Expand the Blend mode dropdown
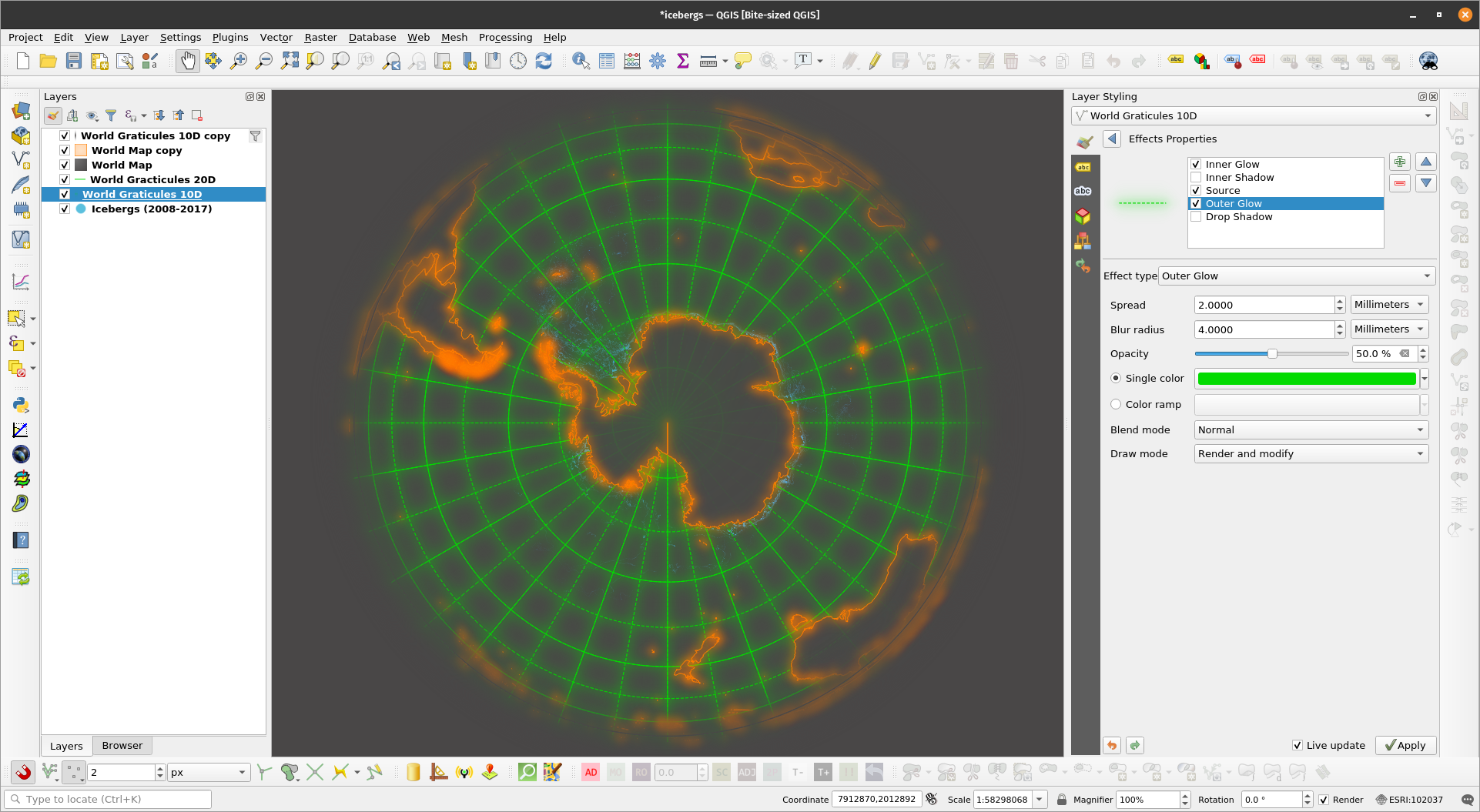1480x812 pixels. [x=1311, y=429]
